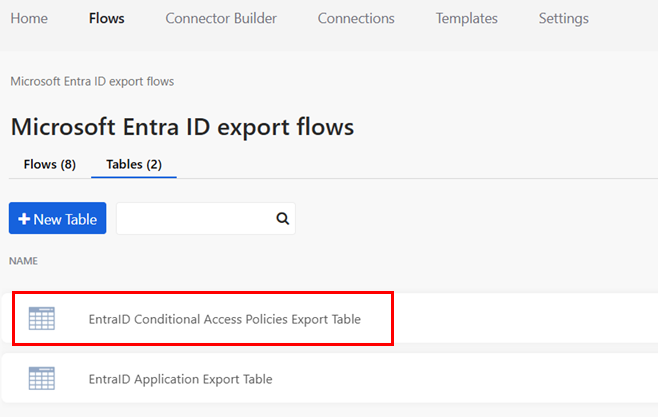Open the Templates navigation item
The width and height of the screenshot is (658, 417).
point(466,18)
